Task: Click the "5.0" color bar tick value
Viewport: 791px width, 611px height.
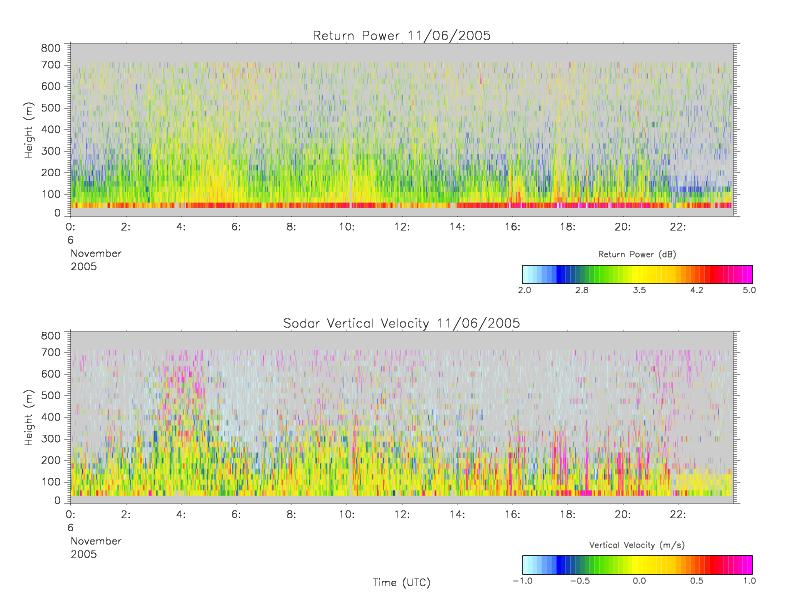Action: (x=749, y=290)
